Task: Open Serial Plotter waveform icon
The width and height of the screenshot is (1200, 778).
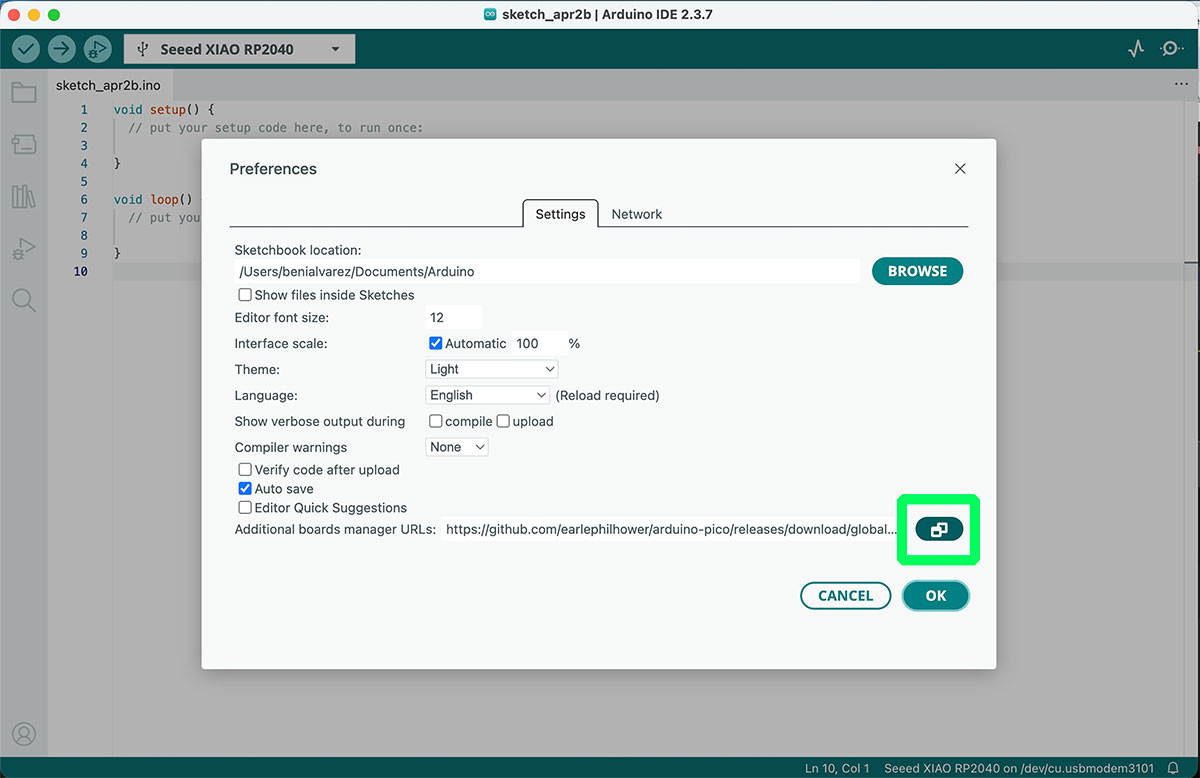Action: coord(1135,48)
